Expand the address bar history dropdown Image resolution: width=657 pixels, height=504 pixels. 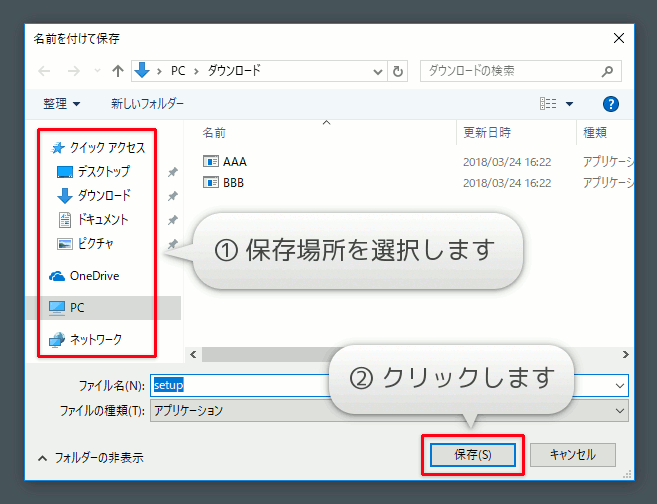pyautogui.click(x=377, y=71)
